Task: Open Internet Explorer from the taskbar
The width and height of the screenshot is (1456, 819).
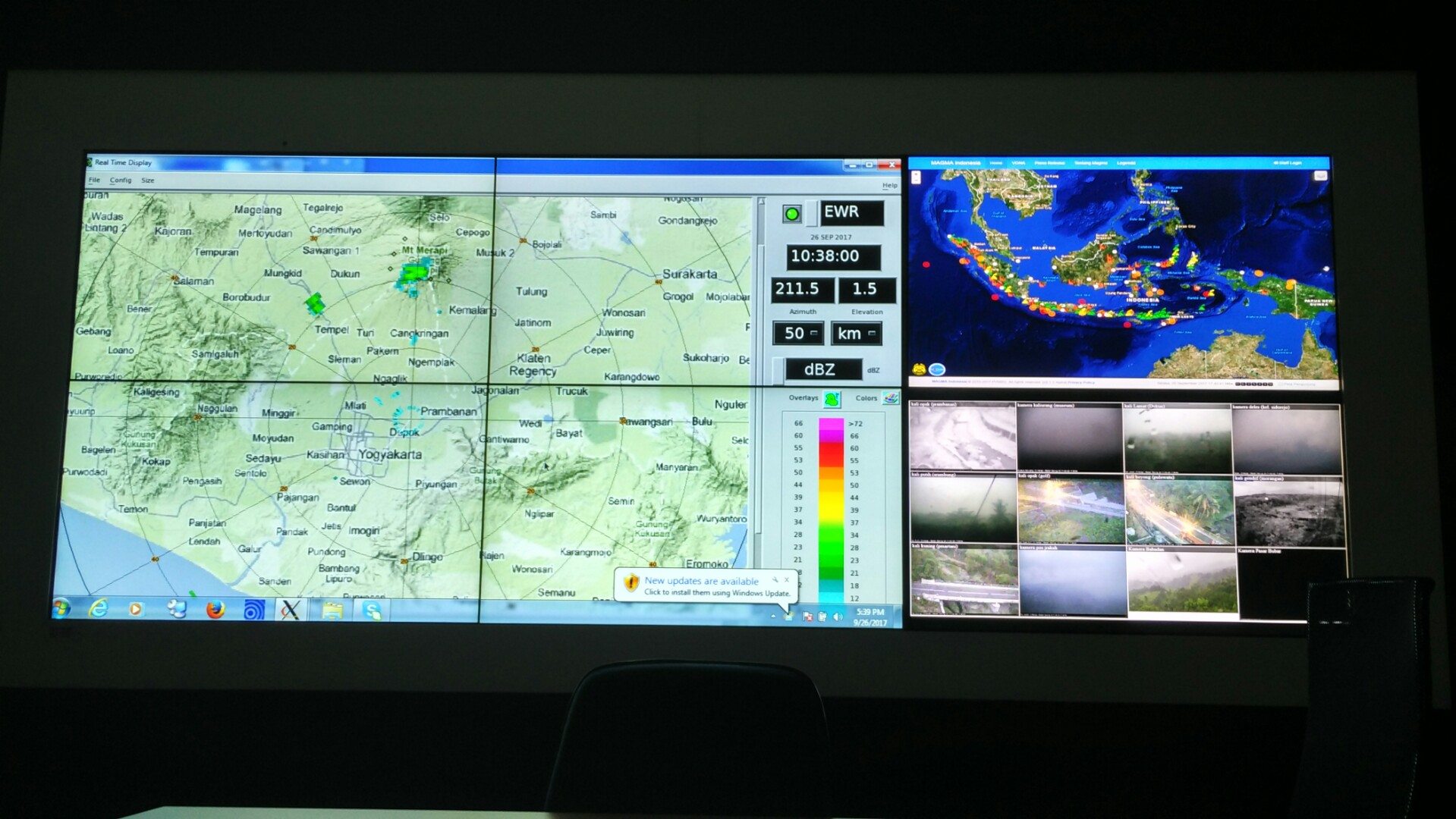Action: (99, 608)
